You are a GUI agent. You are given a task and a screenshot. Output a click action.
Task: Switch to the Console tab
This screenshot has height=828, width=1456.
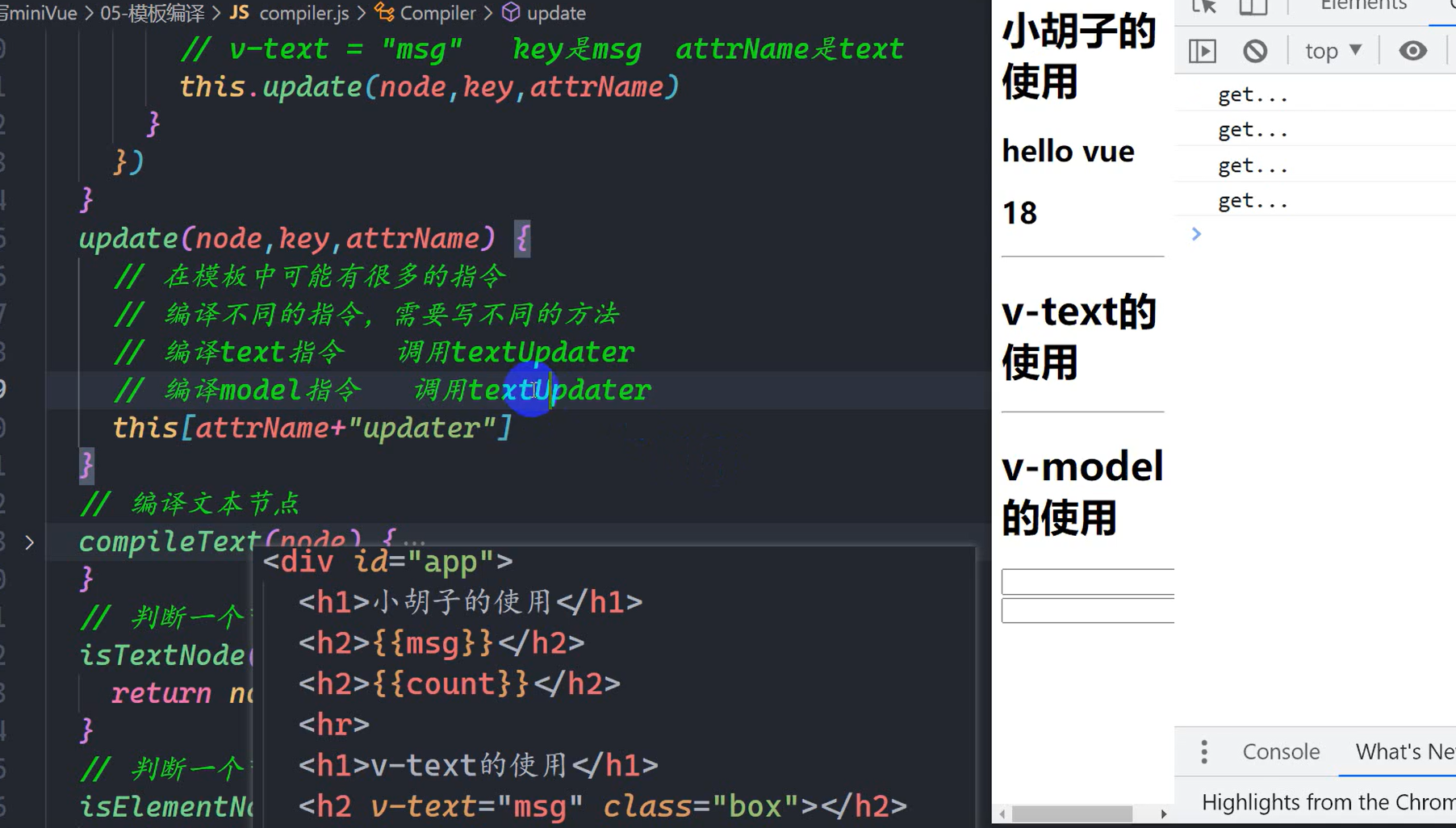click(1281, 751)
